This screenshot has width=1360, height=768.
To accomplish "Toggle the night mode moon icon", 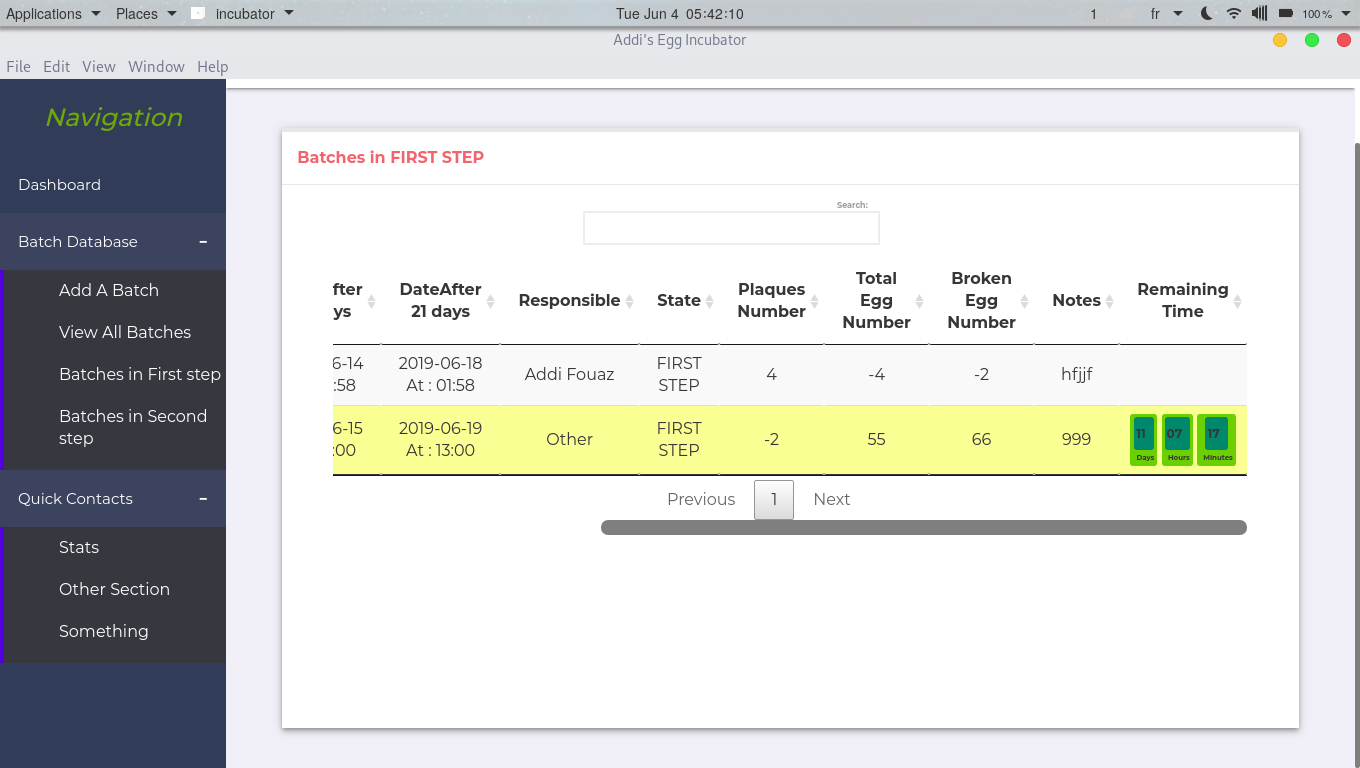I will pyautogui.click(x=1207, y=14).
